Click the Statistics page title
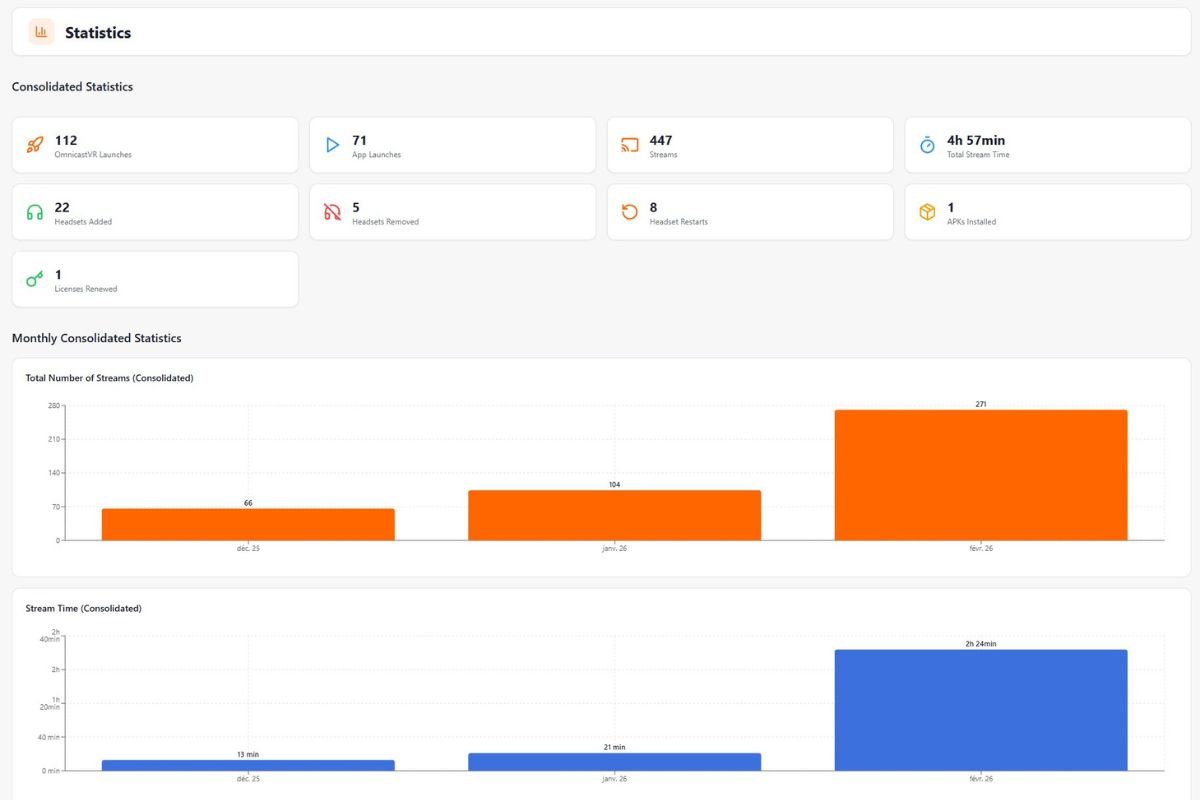Screen dimensions: 1200x800 click(x=98, y=33)
